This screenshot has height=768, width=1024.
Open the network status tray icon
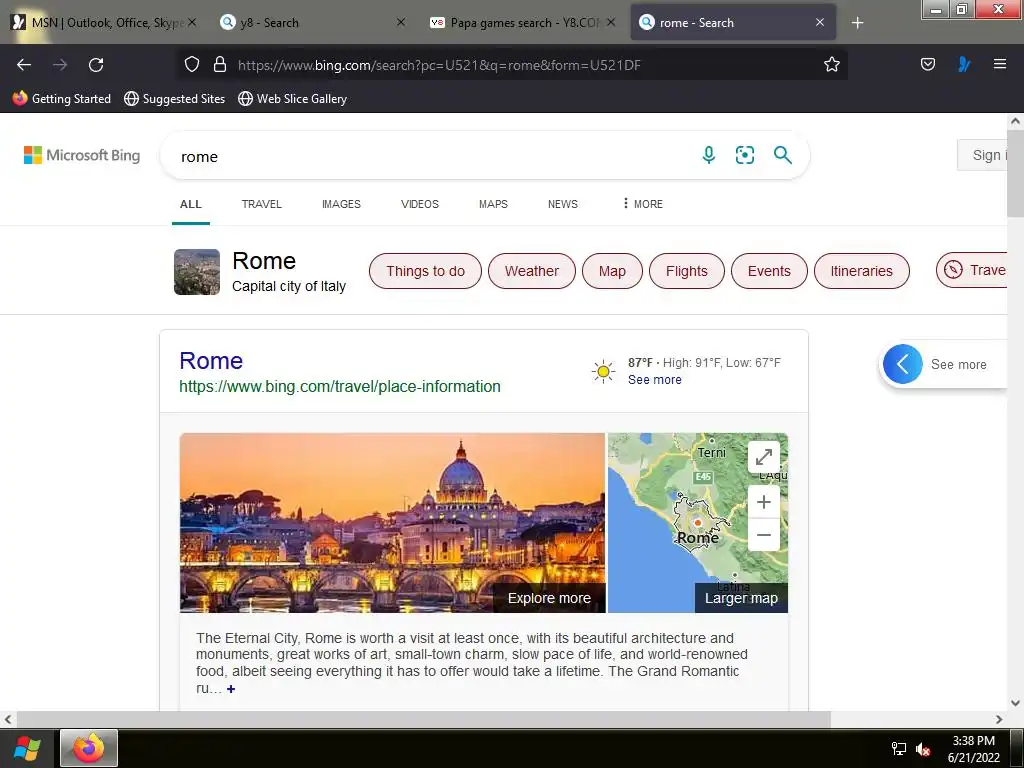click(x=899, y=749)
